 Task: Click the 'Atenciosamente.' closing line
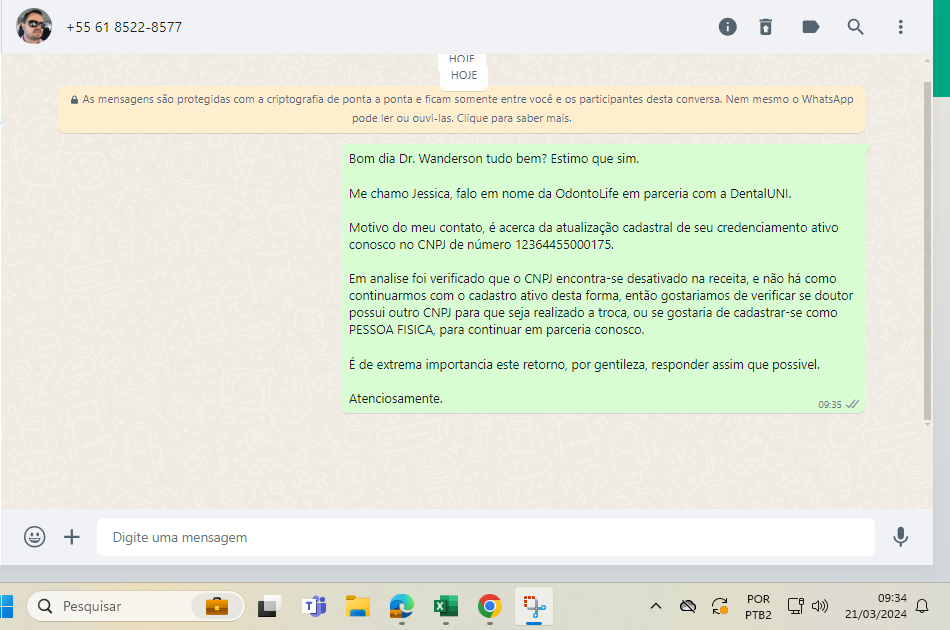pos(396,399)
